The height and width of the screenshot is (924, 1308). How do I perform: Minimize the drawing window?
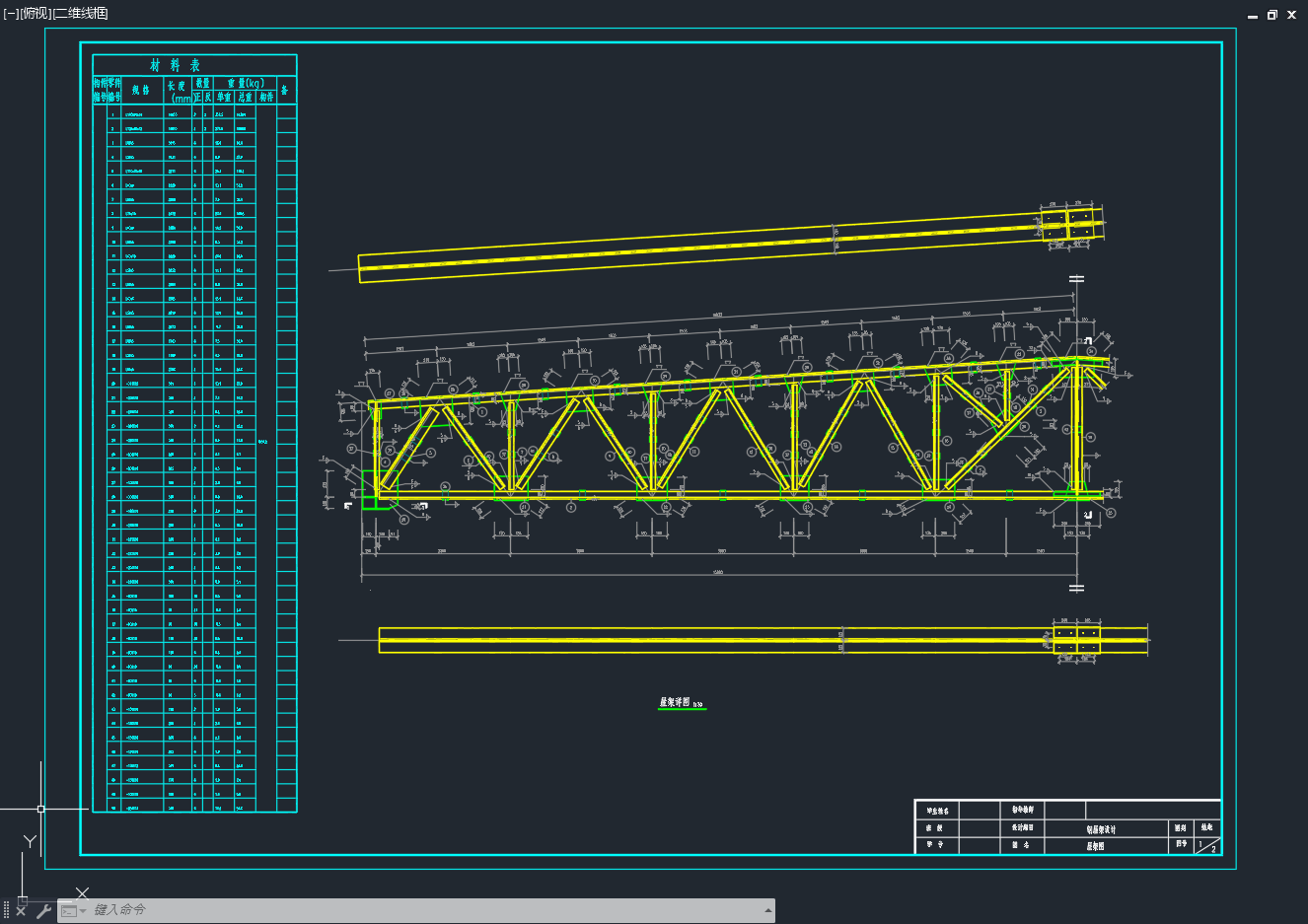[x=1253, y=16]
